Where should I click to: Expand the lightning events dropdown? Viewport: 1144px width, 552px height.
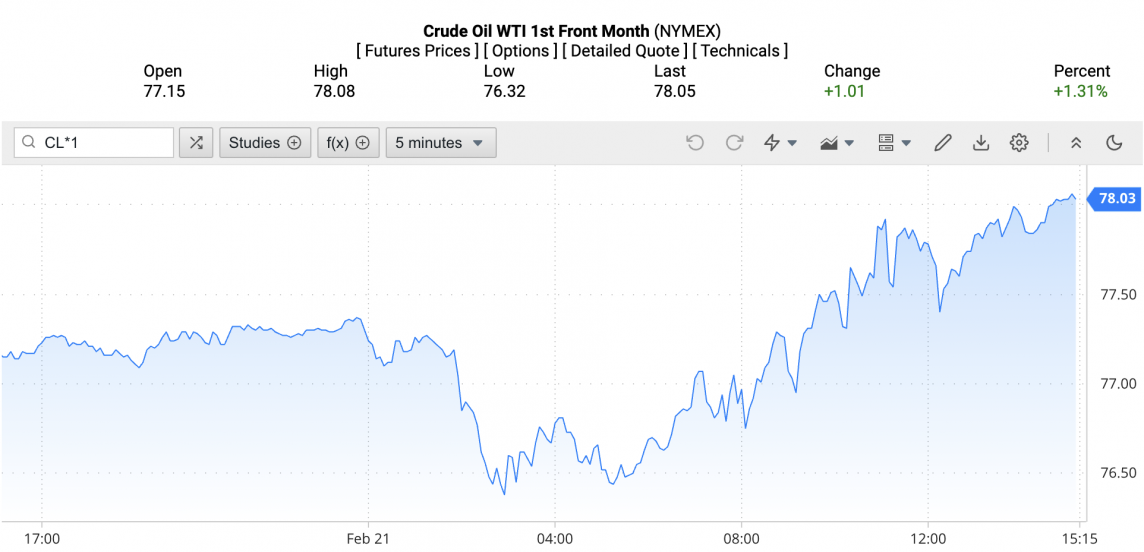(780, 143)
